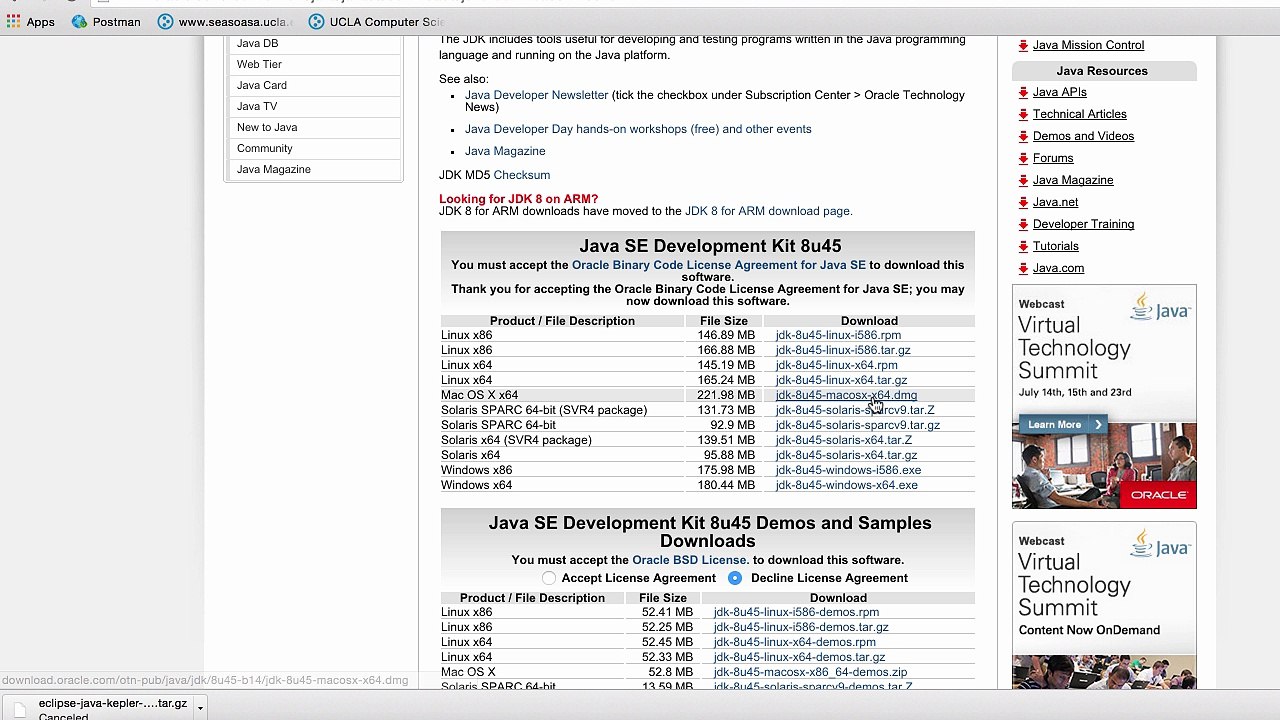Screen dimensions: 1280x720
Task: Open the Technical Articles resource link
Action: click(x=1080, y=114)
